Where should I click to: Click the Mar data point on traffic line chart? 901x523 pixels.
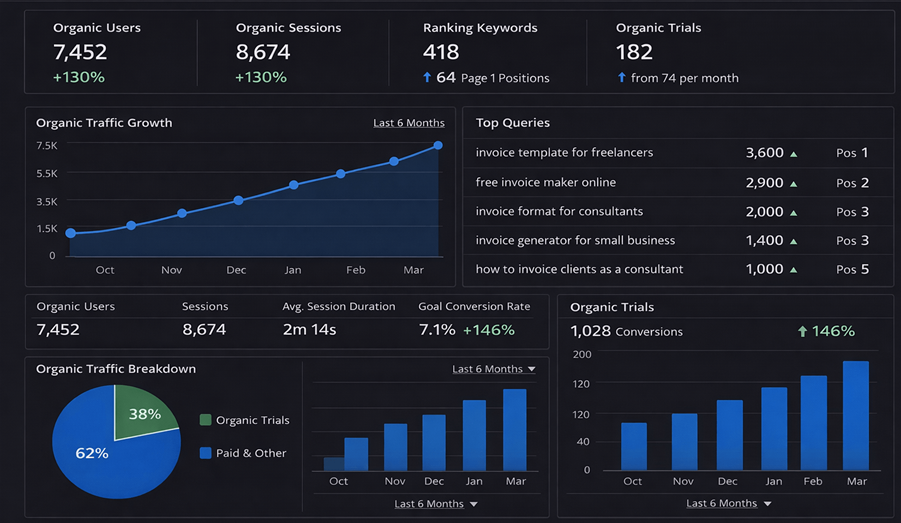[x=438, y=146]
